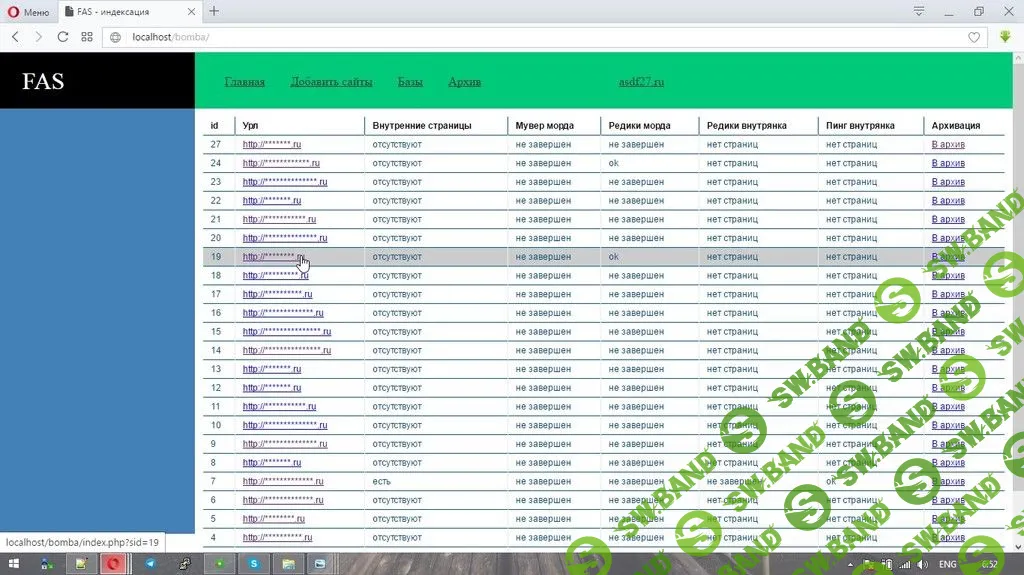
Task: Open the Архив navigation link
Action: click(x=464, y=82)
